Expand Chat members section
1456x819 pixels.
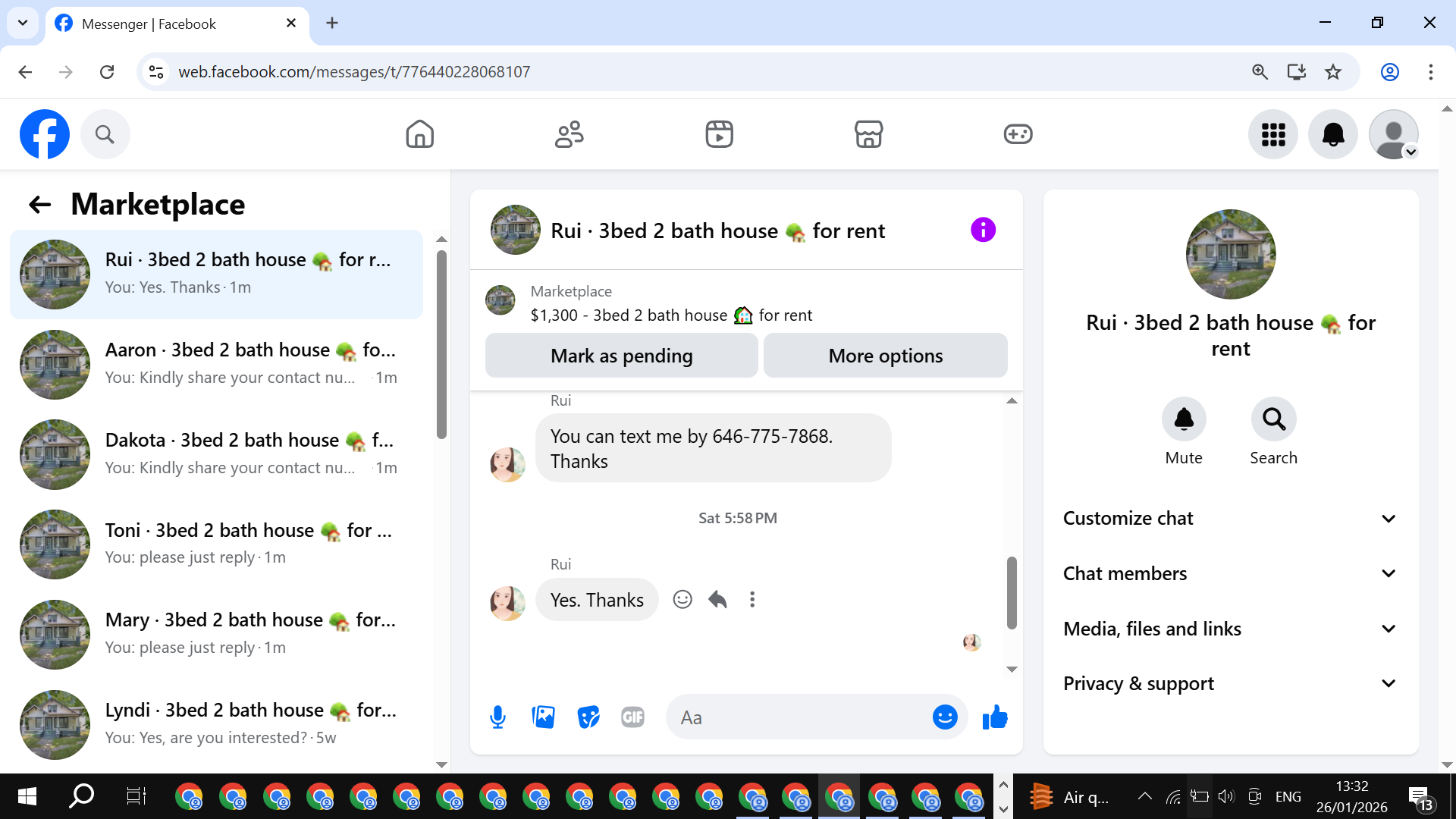1230,574
